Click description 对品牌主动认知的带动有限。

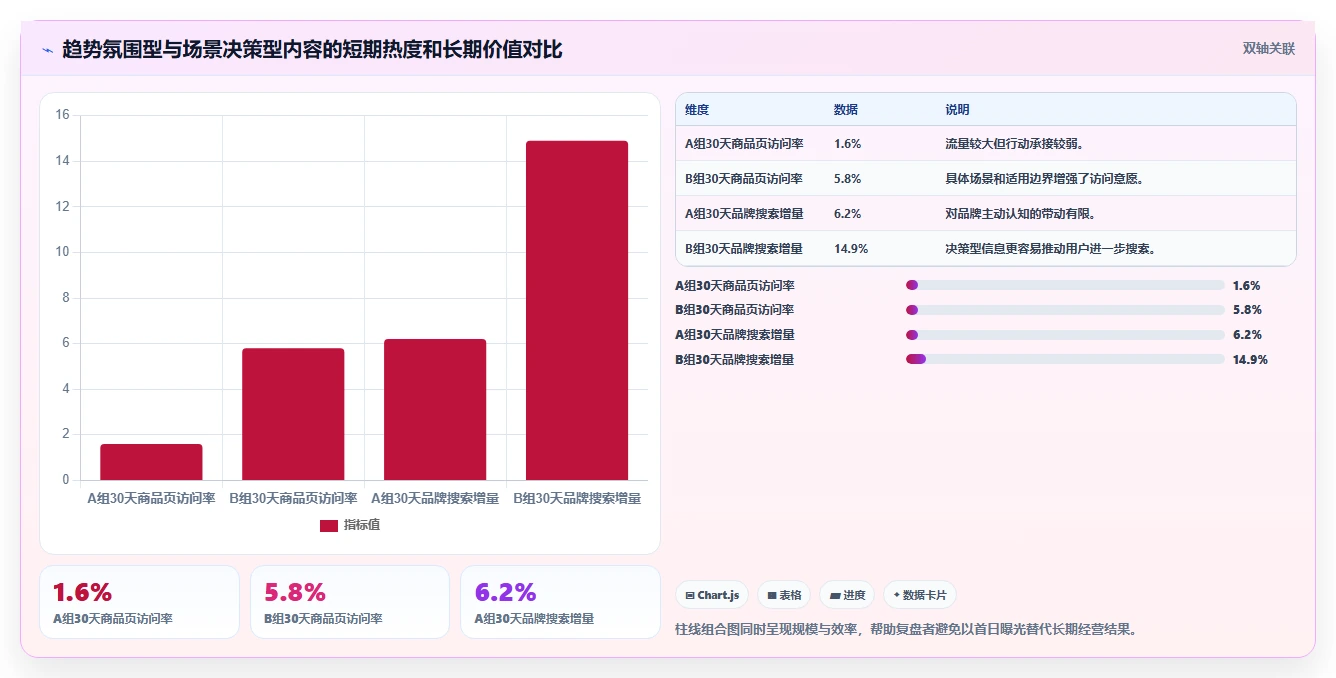pyautogui.click(x=1021, y=214)
